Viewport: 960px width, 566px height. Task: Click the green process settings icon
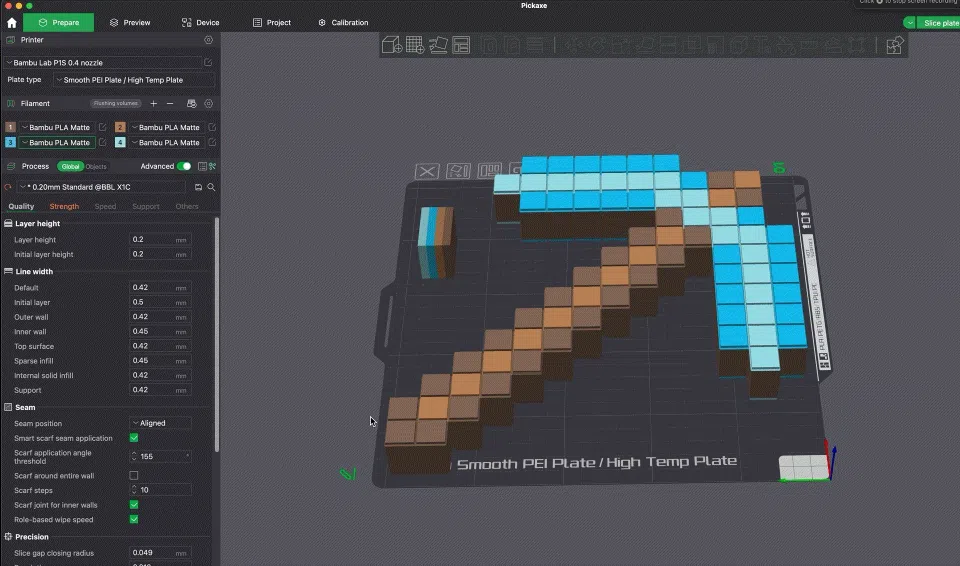pos(212,166)
